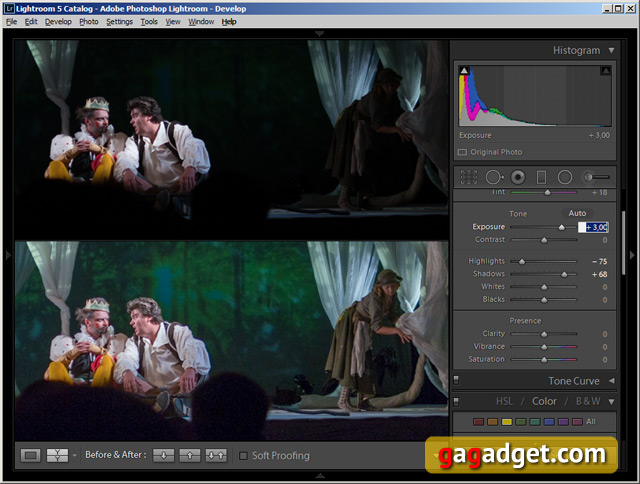
Task: Toggle the Original Photo indicator
Action: pyautogui.click(x=462, y=152)
